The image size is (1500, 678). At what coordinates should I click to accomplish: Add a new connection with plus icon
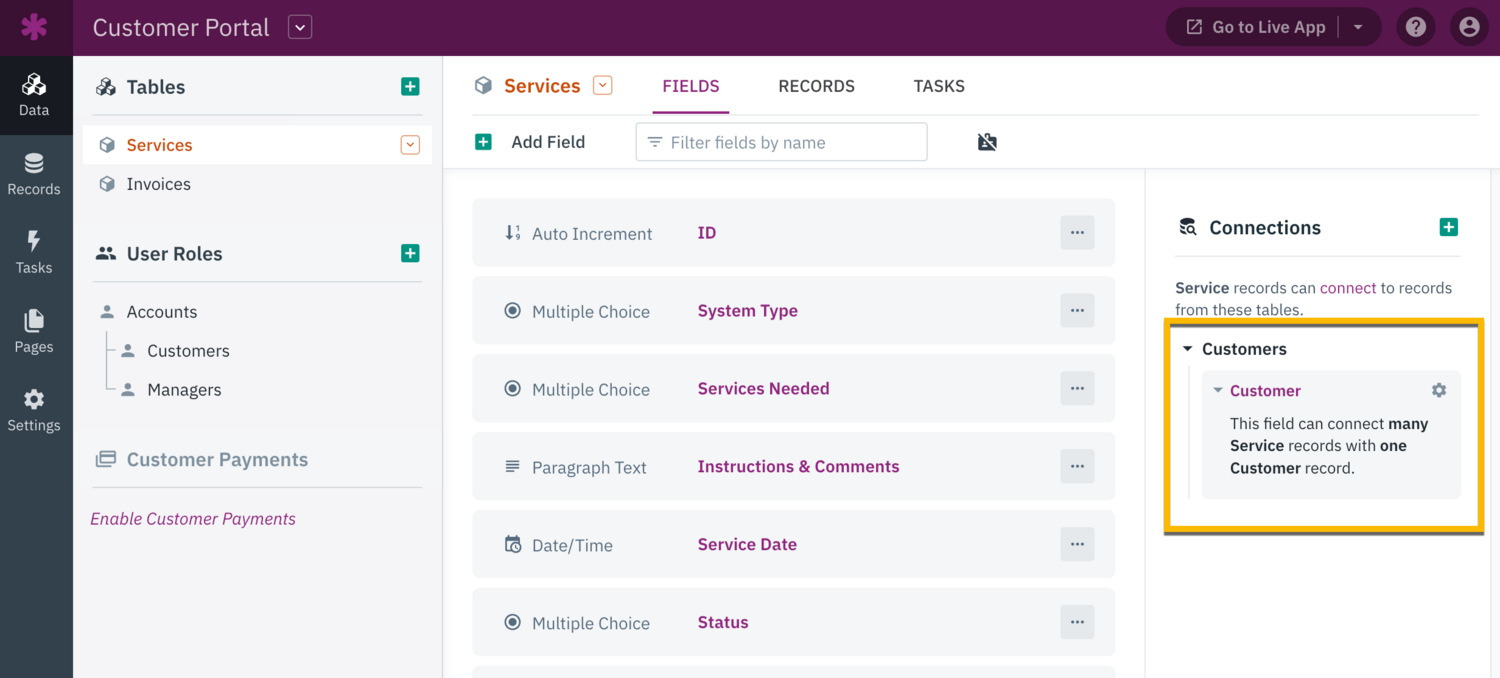point(1448,227)
